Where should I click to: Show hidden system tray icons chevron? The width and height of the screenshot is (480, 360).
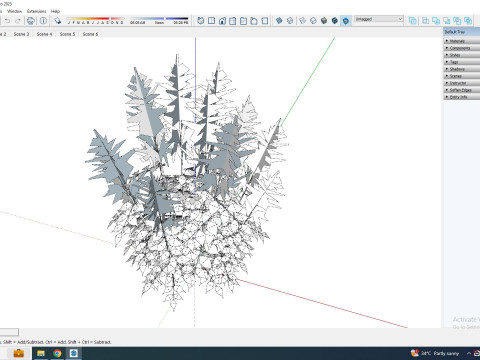coord(469,353)
